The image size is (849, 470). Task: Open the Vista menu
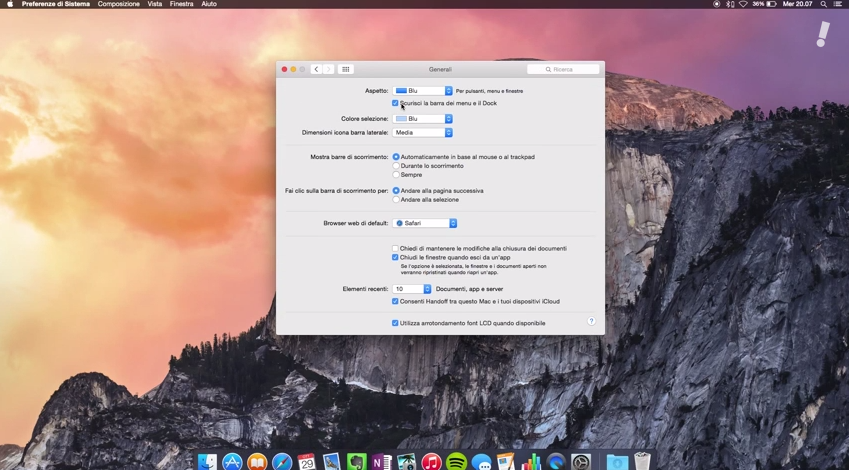155,4
